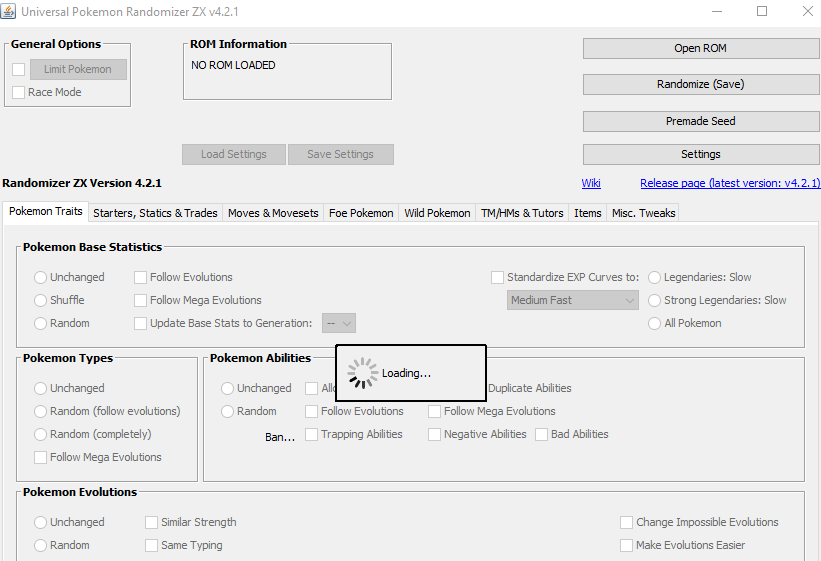821x561 pixels.
Task: Check Follow Mega Evolutions under Base Statistics
Action: click(x=140, y=300)
